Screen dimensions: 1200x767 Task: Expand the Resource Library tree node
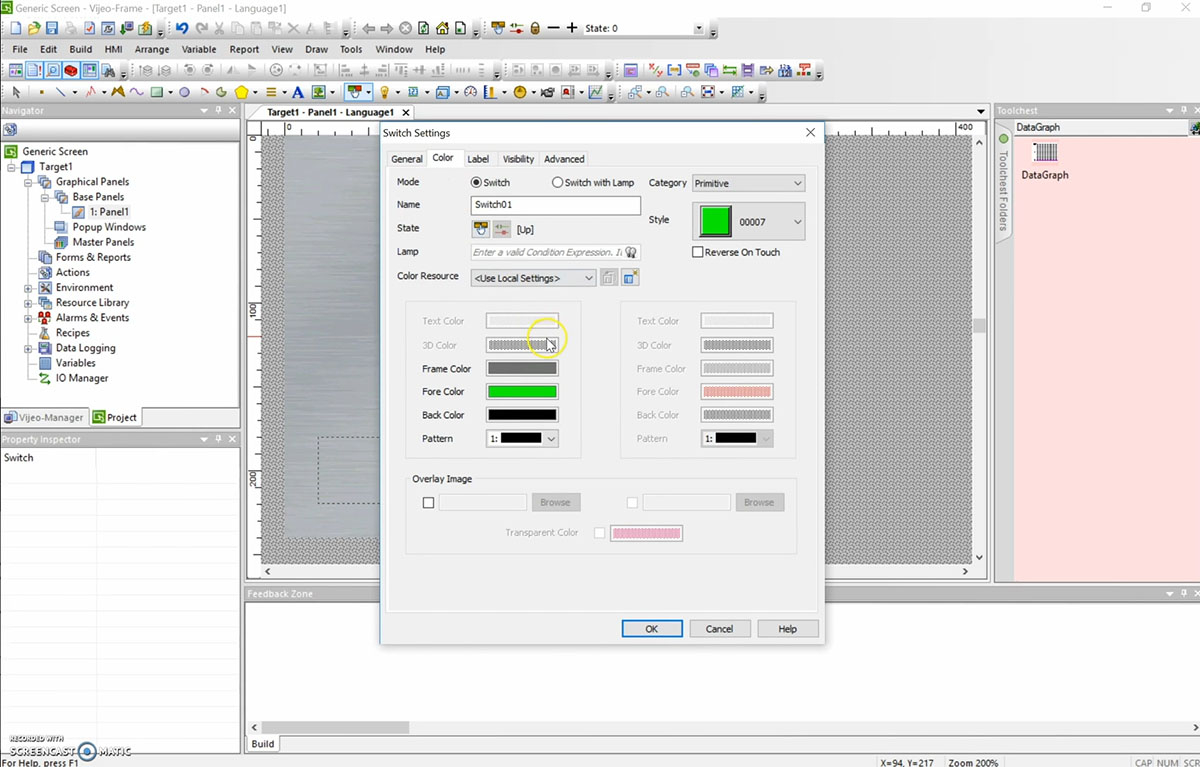tap(28, 303)
